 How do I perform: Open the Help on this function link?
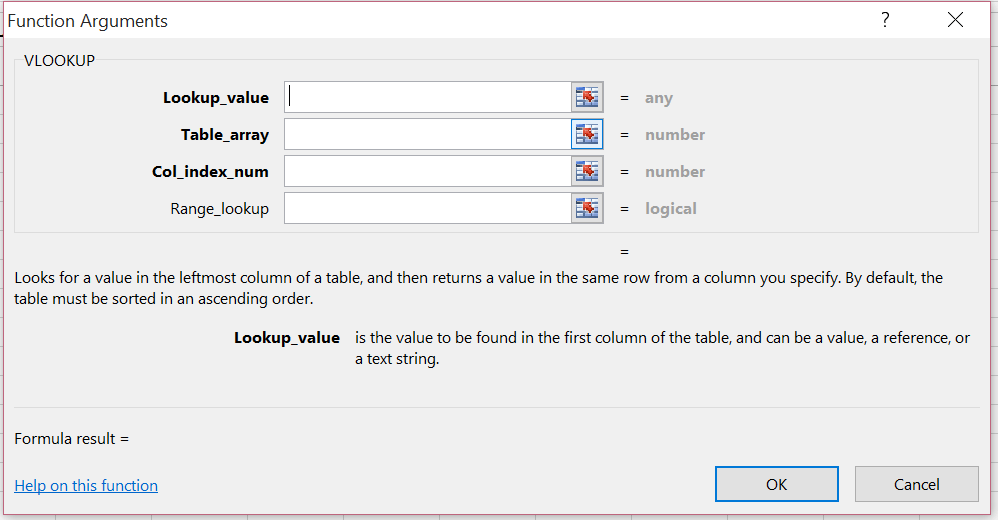point(86,486)
